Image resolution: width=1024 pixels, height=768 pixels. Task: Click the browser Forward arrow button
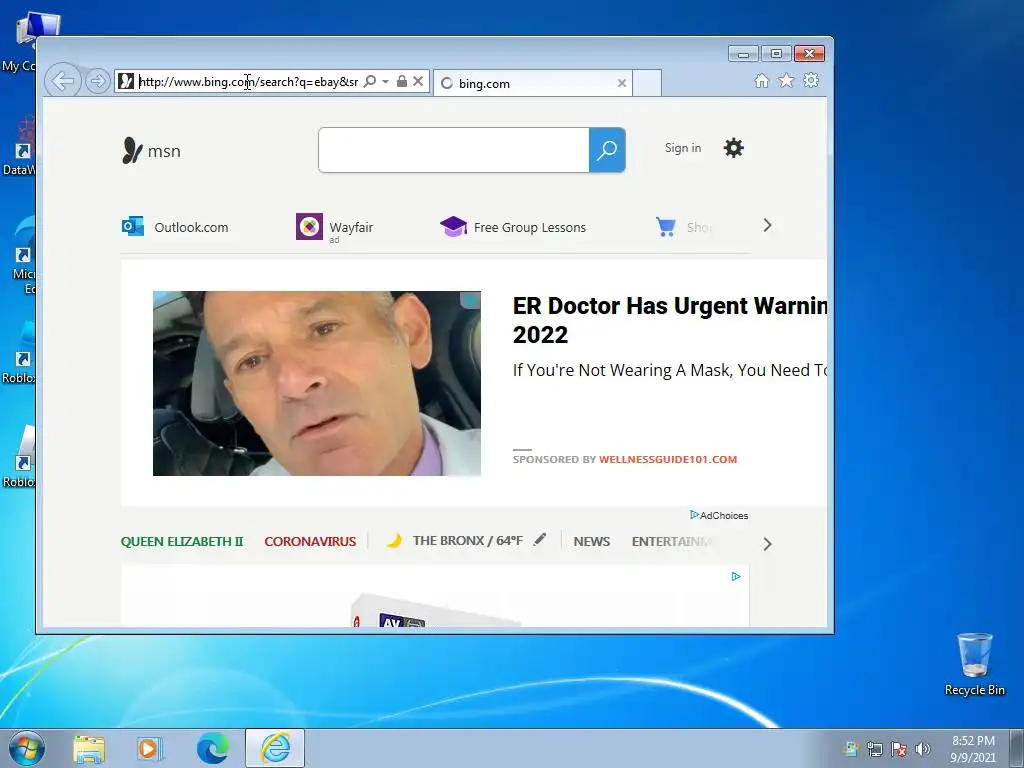point(97,81)
